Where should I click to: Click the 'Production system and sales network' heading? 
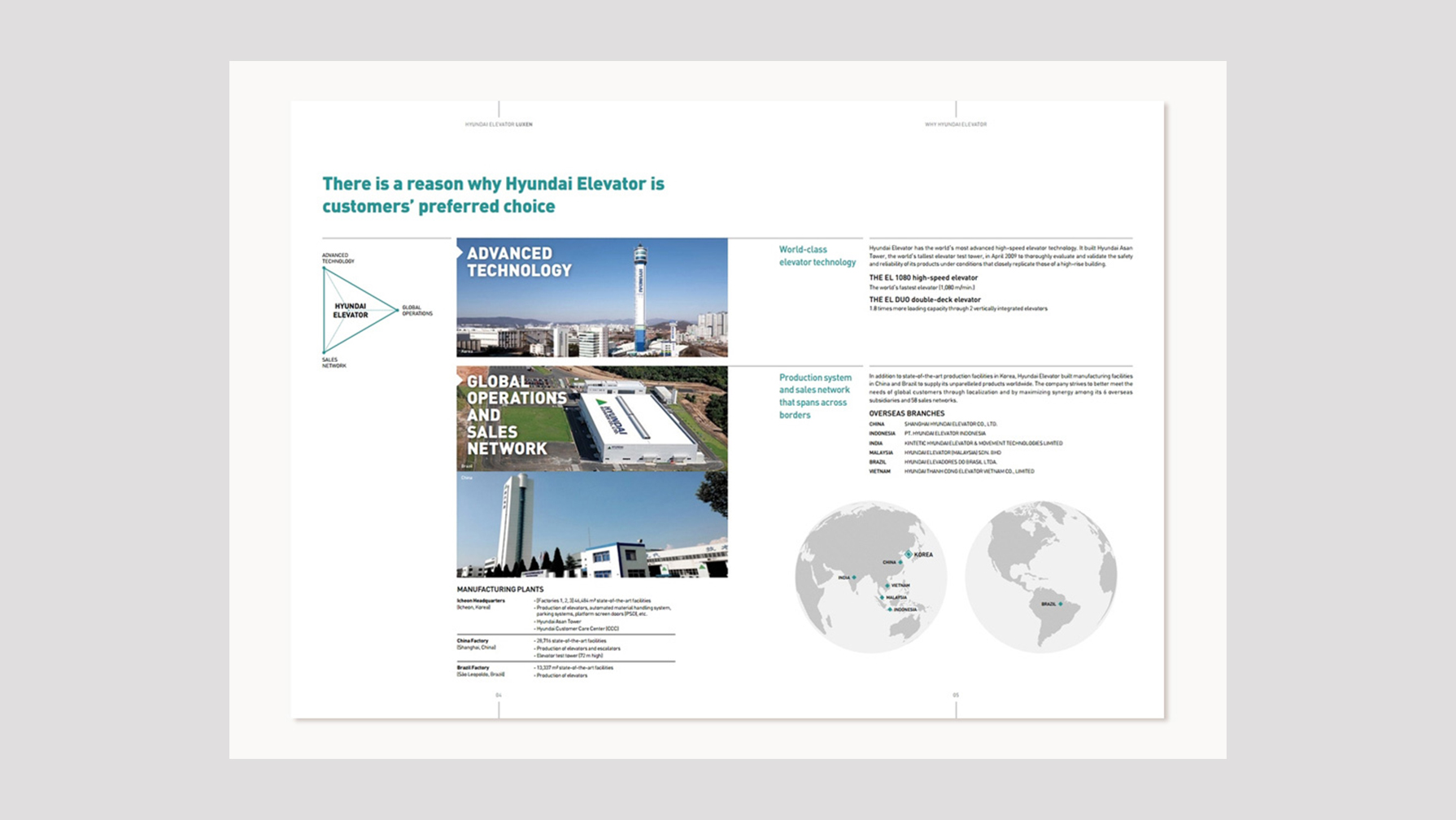pos(815,396)
